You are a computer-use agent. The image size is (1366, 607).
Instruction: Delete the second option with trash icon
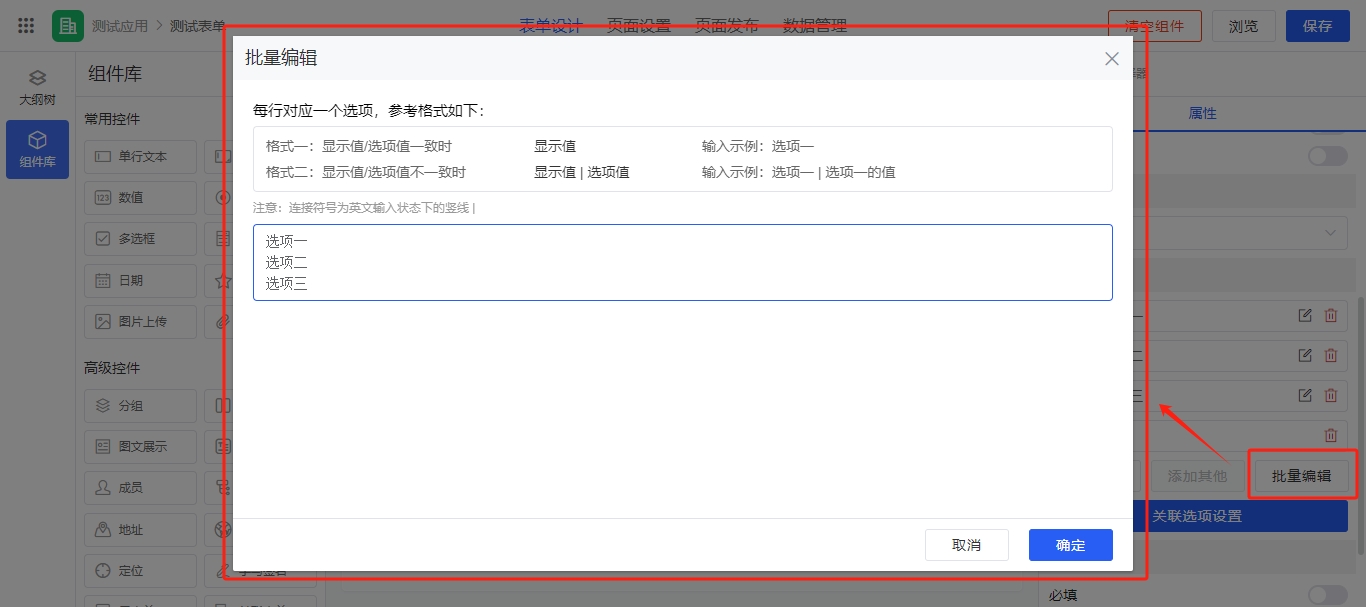(1330, 355)
